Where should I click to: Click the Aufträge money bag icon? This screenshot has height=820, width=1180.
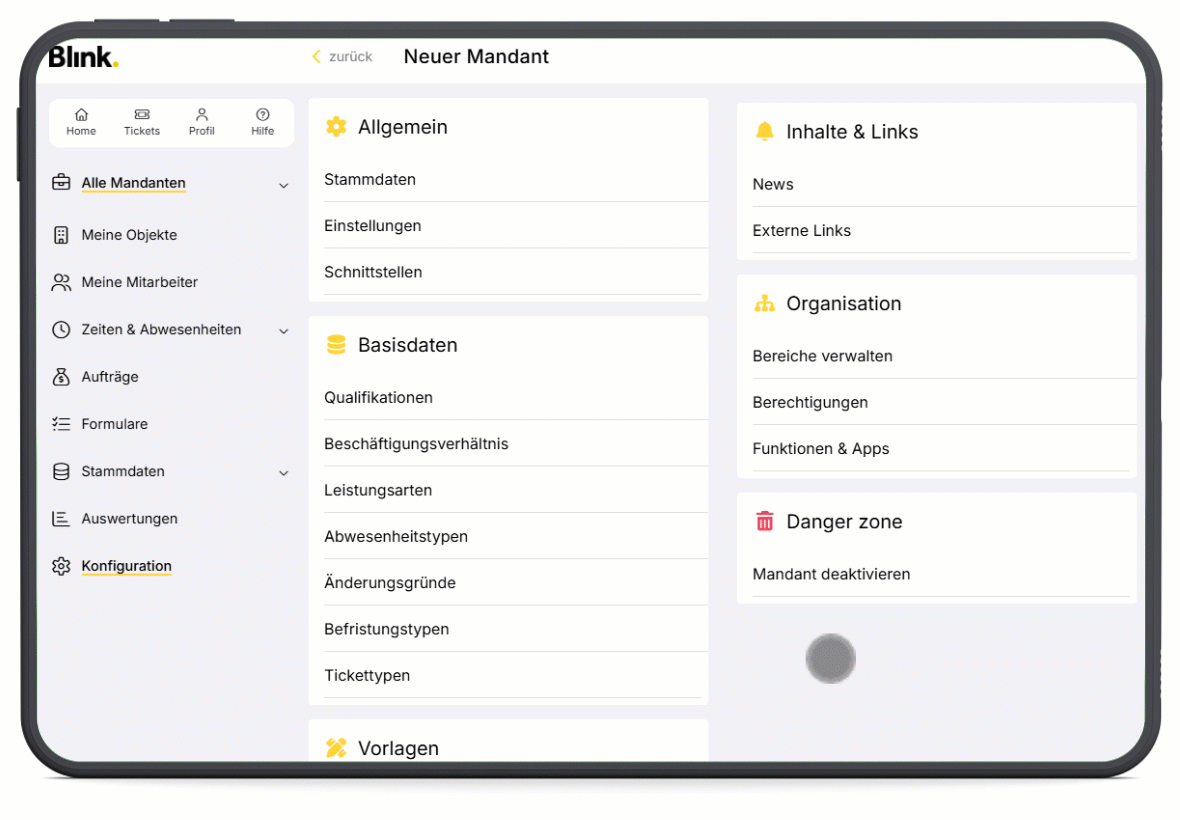61,377
